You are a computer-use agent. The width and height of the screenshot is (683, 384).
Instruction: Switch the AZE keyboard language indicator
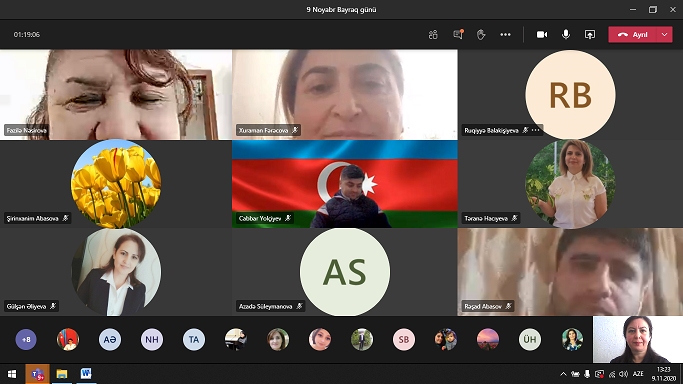coord(638,374)
